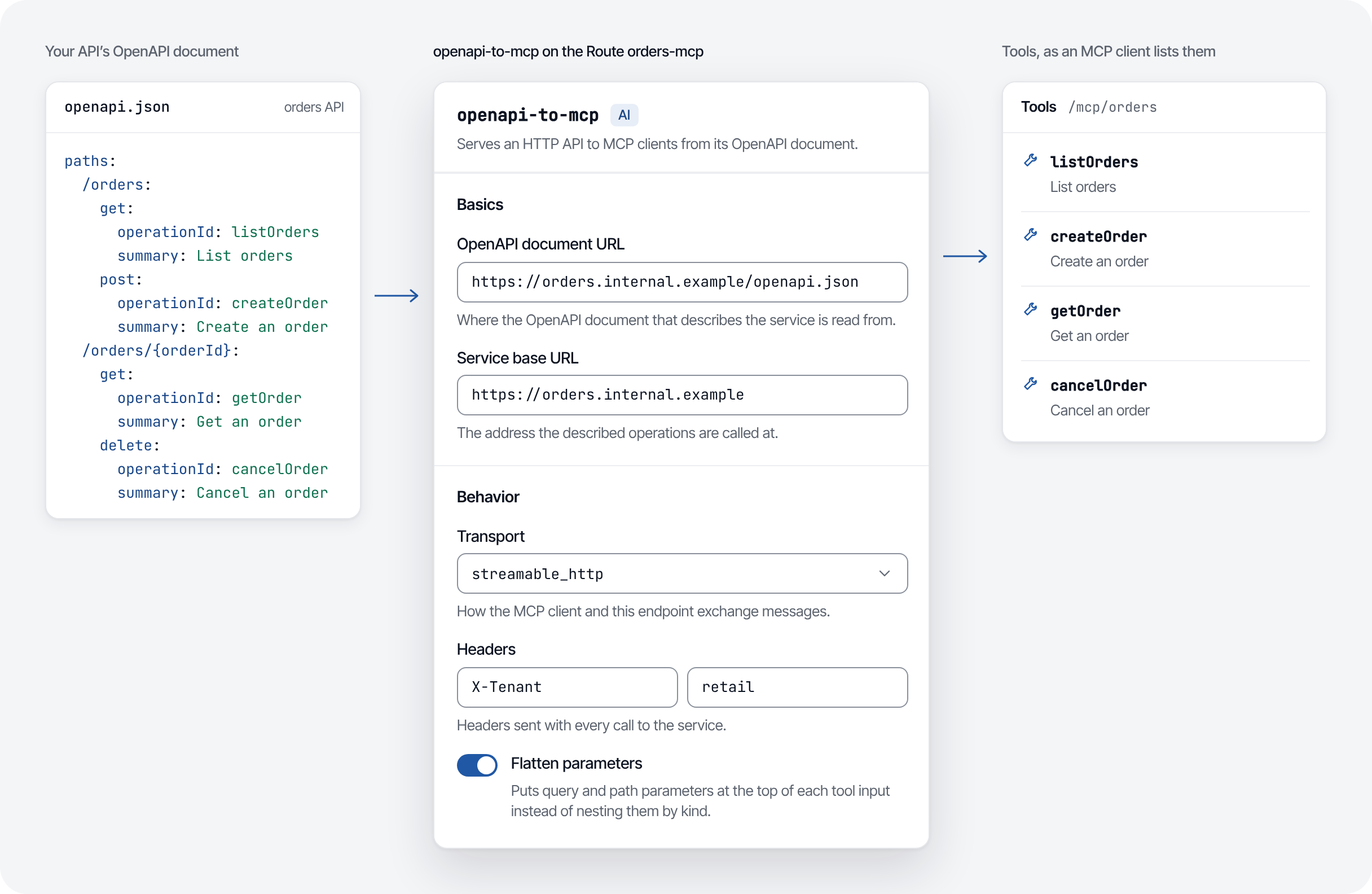Click the 'operationId: getOrder' line
1372x894 pixels.
[x=209, y=398]
